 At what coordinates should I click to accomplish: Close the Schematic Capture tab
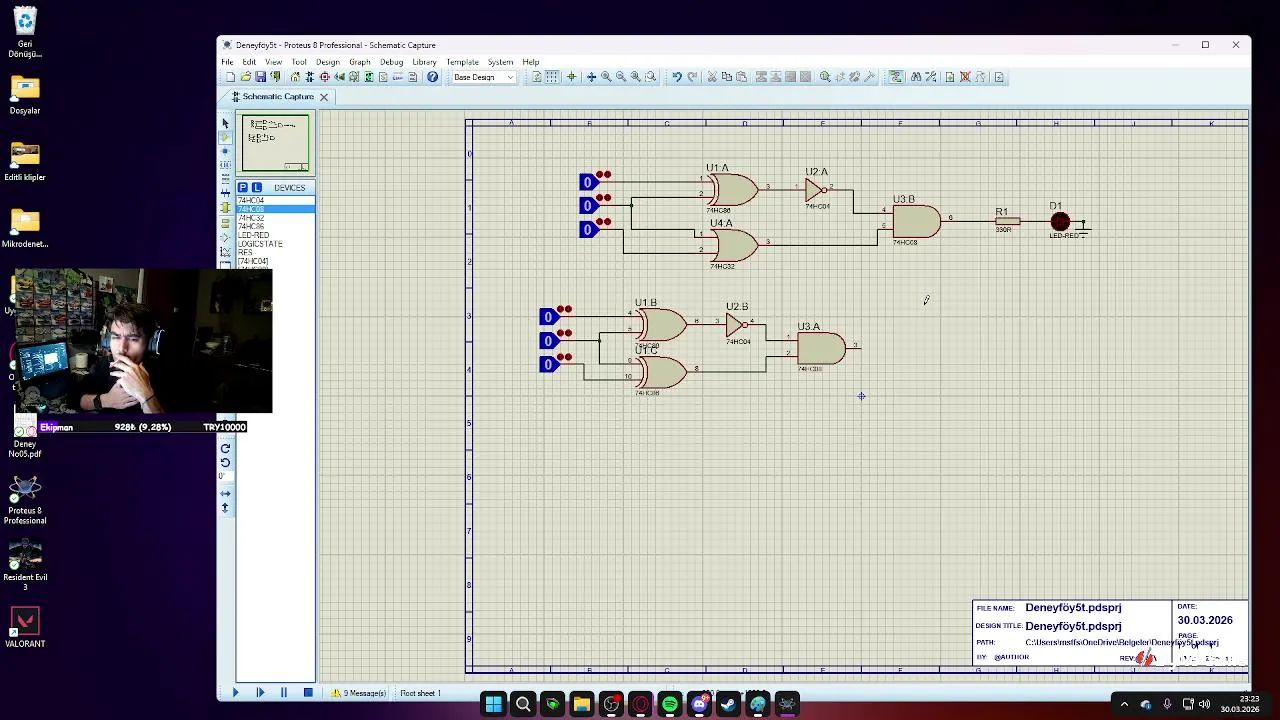point(324,97)
